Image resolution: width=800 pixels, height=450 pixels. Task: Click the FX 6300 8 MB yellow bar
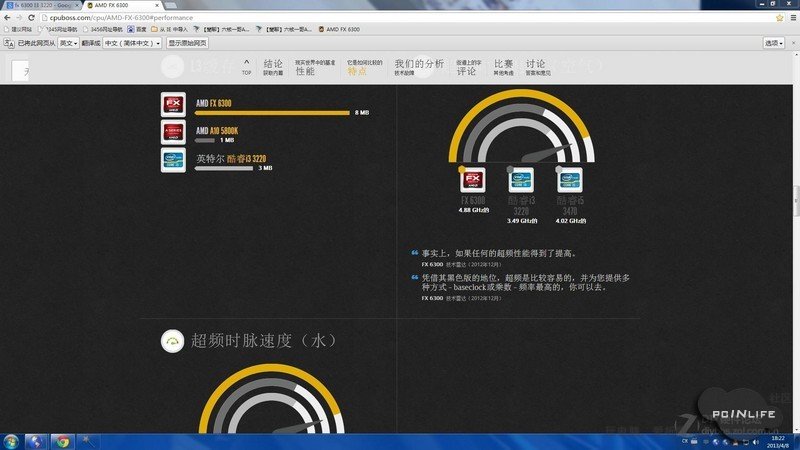tap(272, 113)
